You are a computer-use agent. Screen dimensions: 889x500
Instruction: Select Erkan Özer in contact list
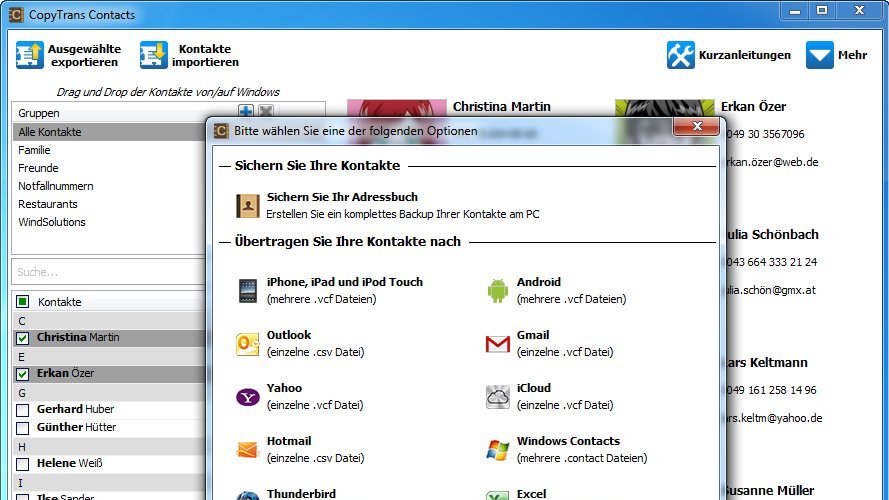click(66, 373)
